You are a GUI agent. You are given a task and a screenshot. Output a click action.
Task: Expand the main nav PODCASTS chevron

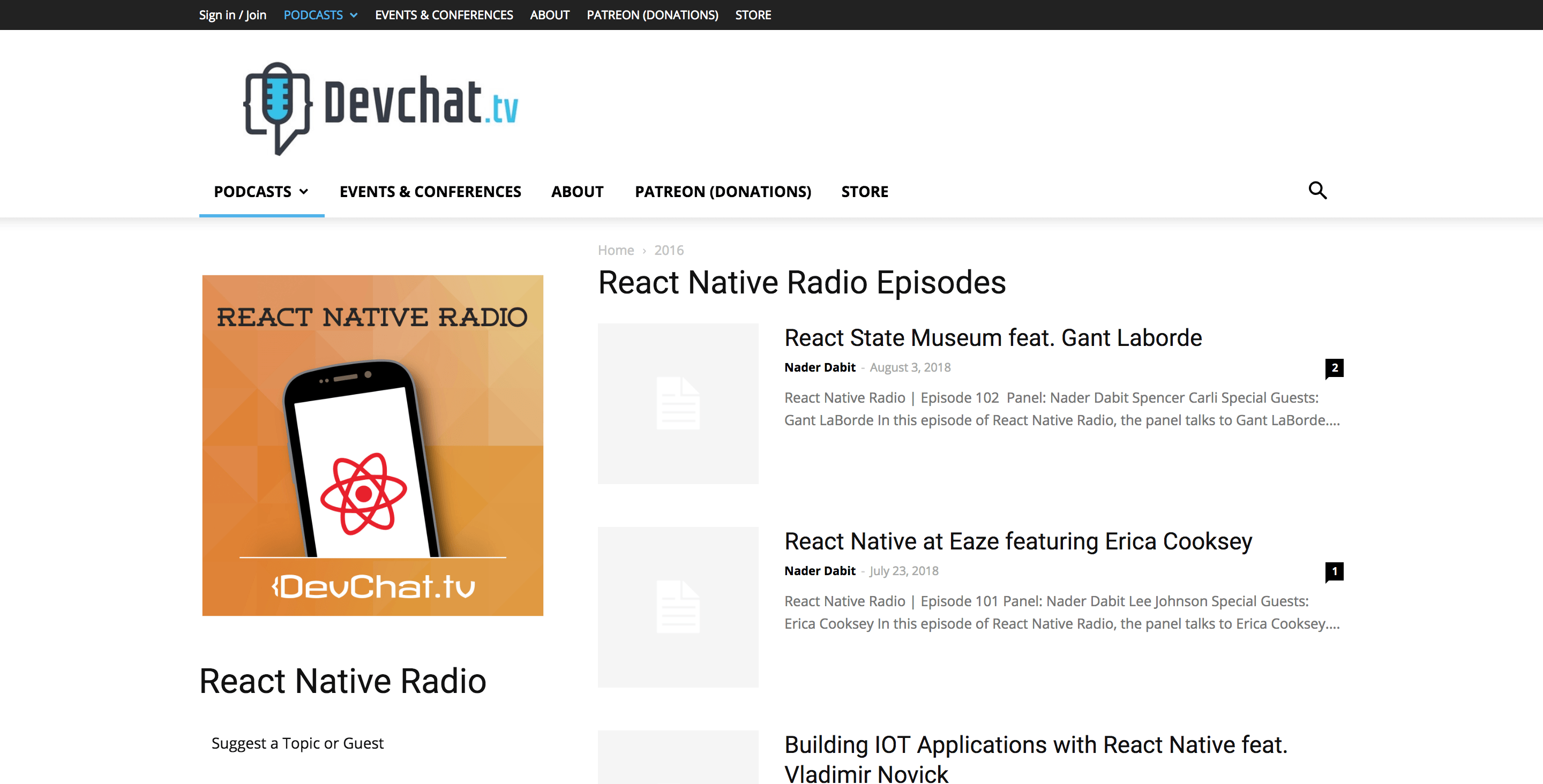click(x=304, y=192)
